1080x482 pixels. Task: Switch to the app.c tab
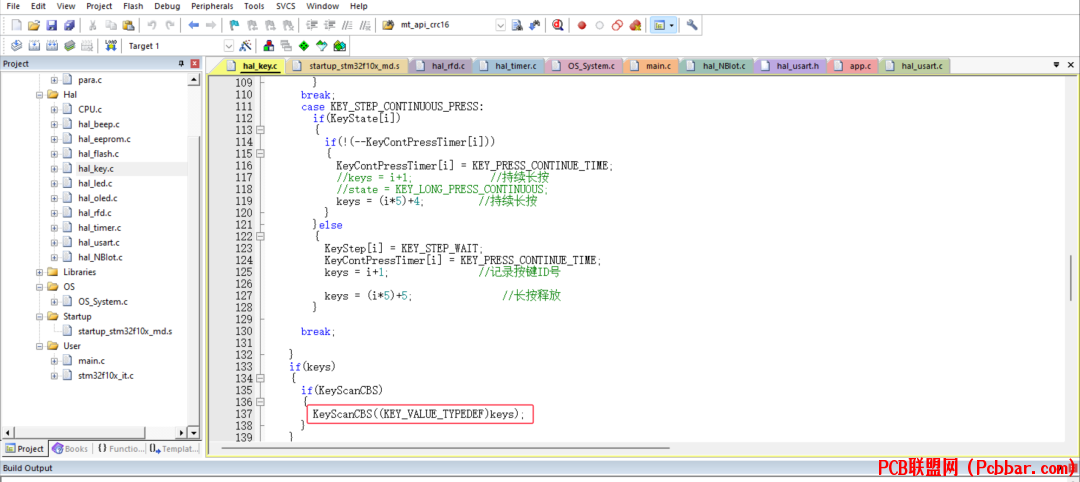click(x=854, y=66)
